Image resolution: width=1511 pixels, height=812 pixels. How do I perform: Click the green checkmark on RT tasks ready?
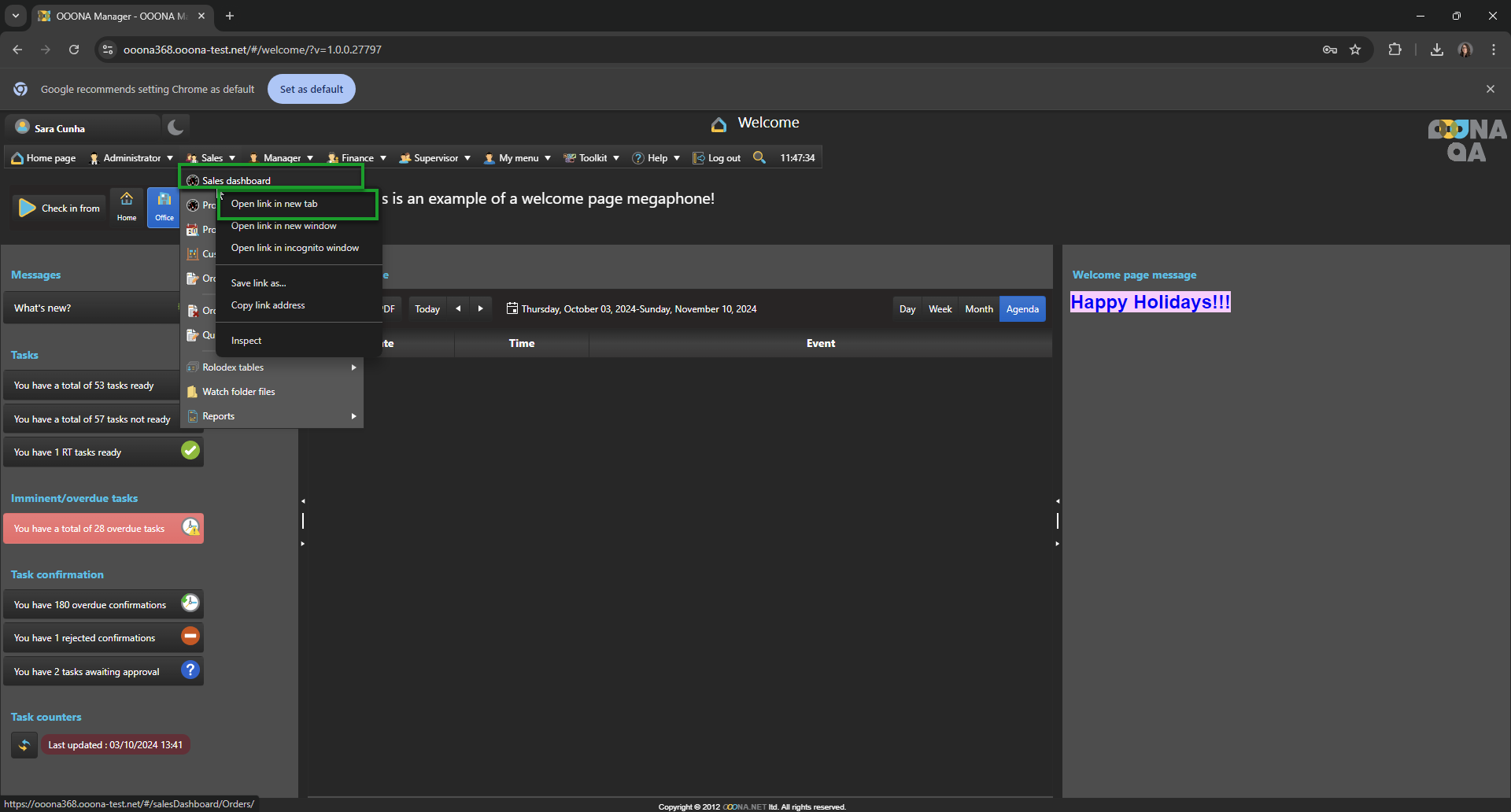(190, 451)
